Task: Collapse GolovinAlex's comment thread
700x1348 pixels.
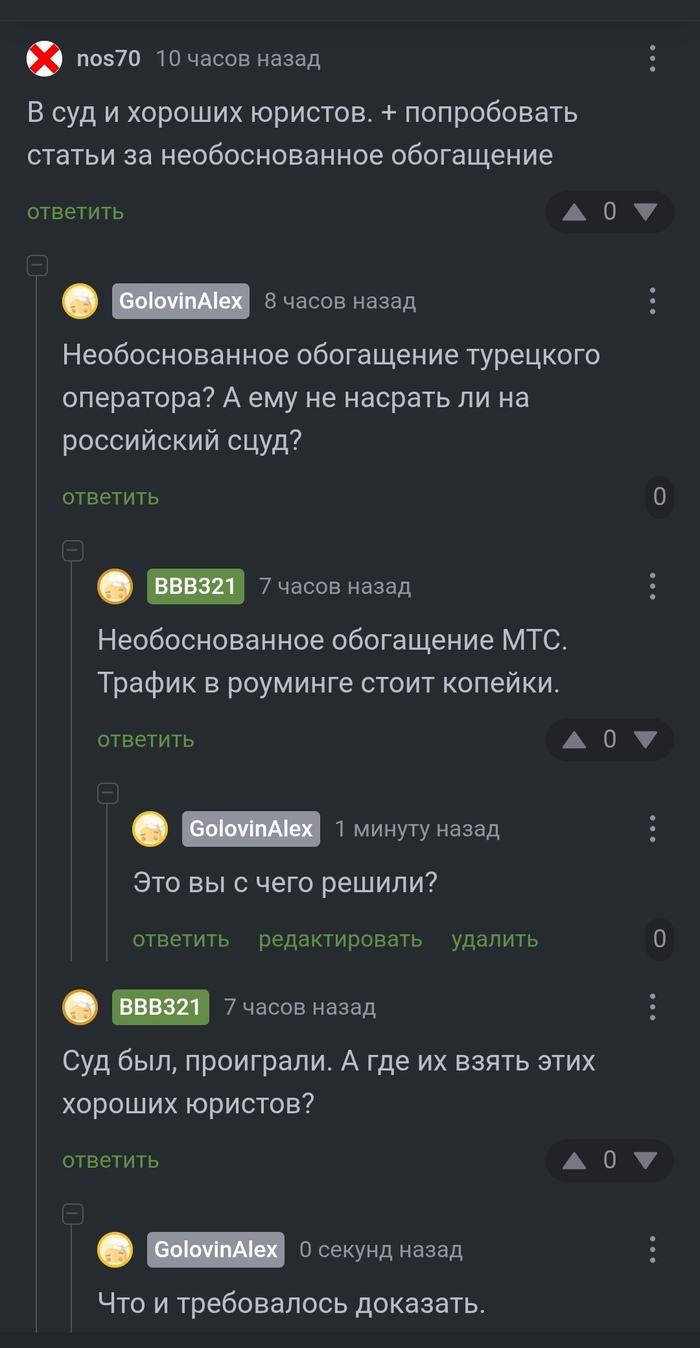Action: click(36, 266)
